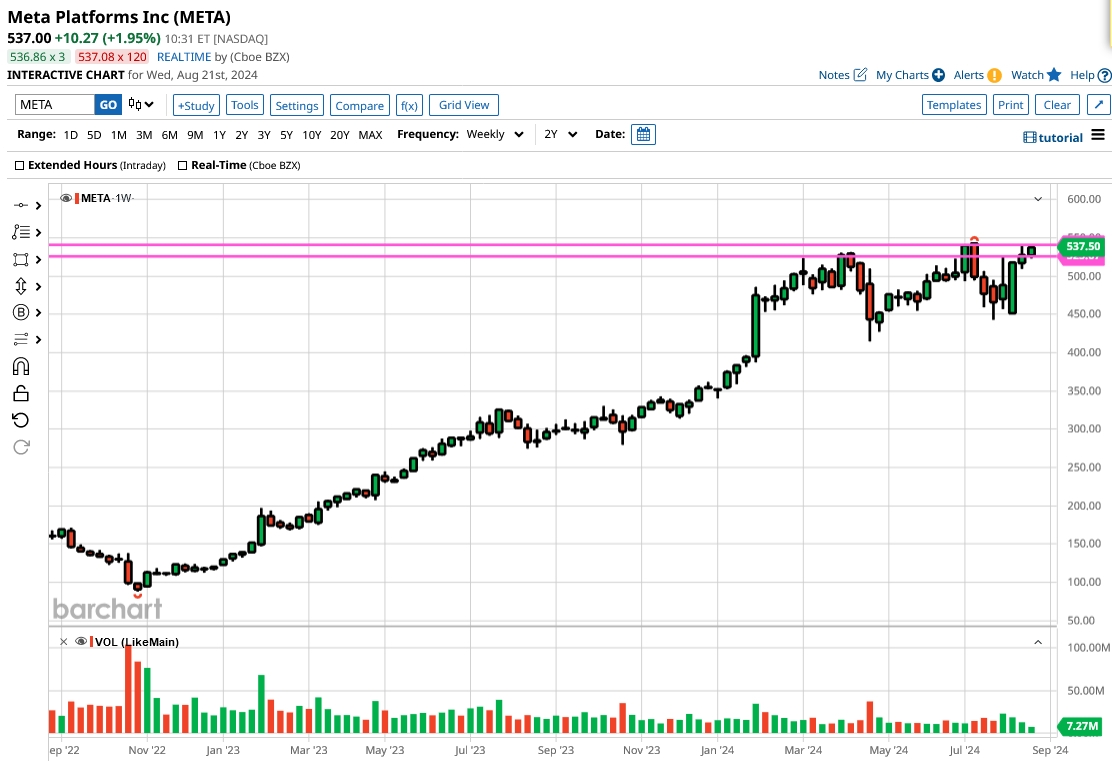The height and width of the screenshot is (764, 1112).
Task: Open the +Study button
Action: [196, 105]
